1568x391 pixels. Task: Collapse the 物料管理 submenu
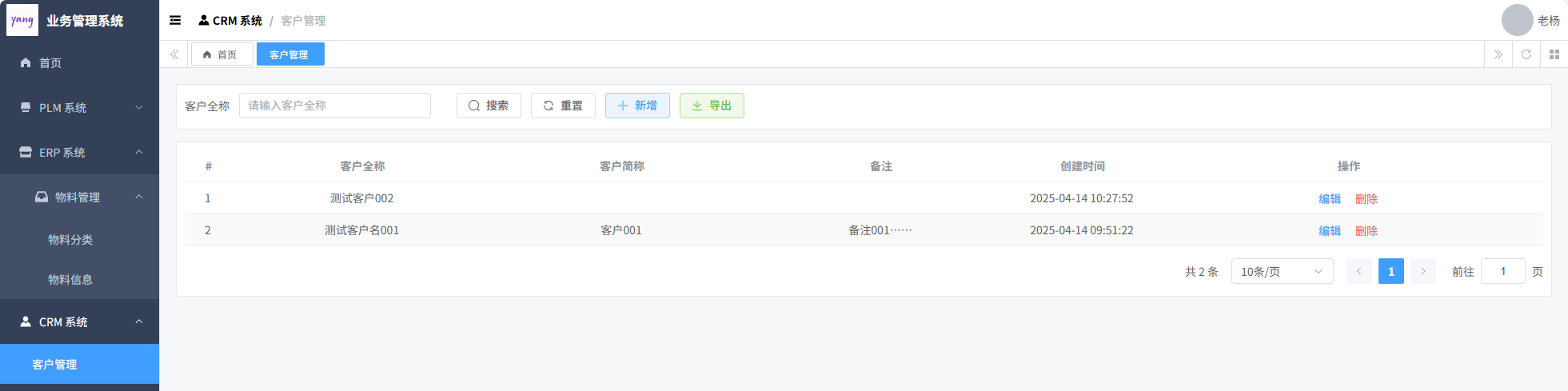87,197
